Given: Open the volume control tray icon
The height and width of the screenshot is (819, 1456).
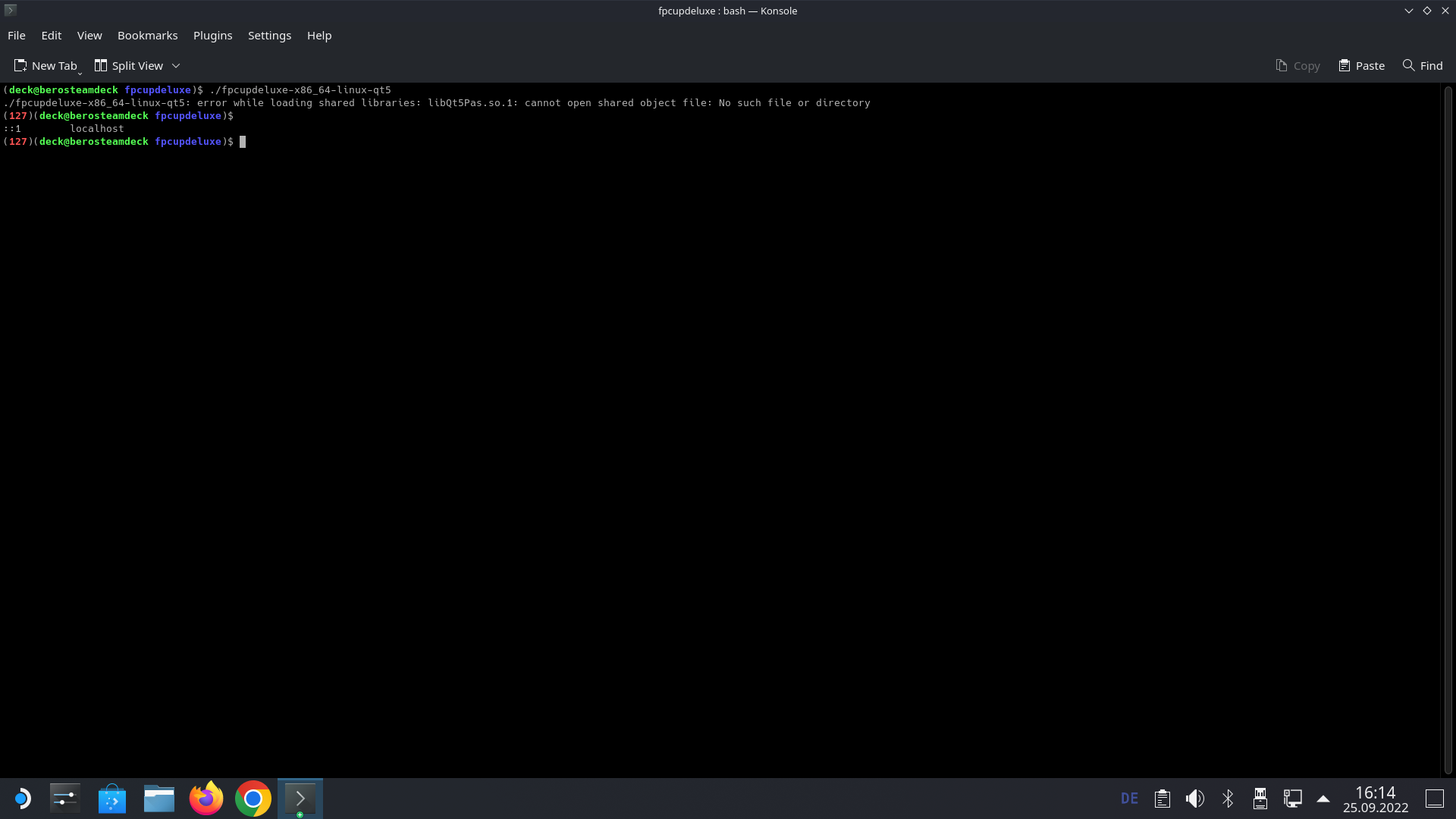Looking at the screenshot, I should point(1195,799).
